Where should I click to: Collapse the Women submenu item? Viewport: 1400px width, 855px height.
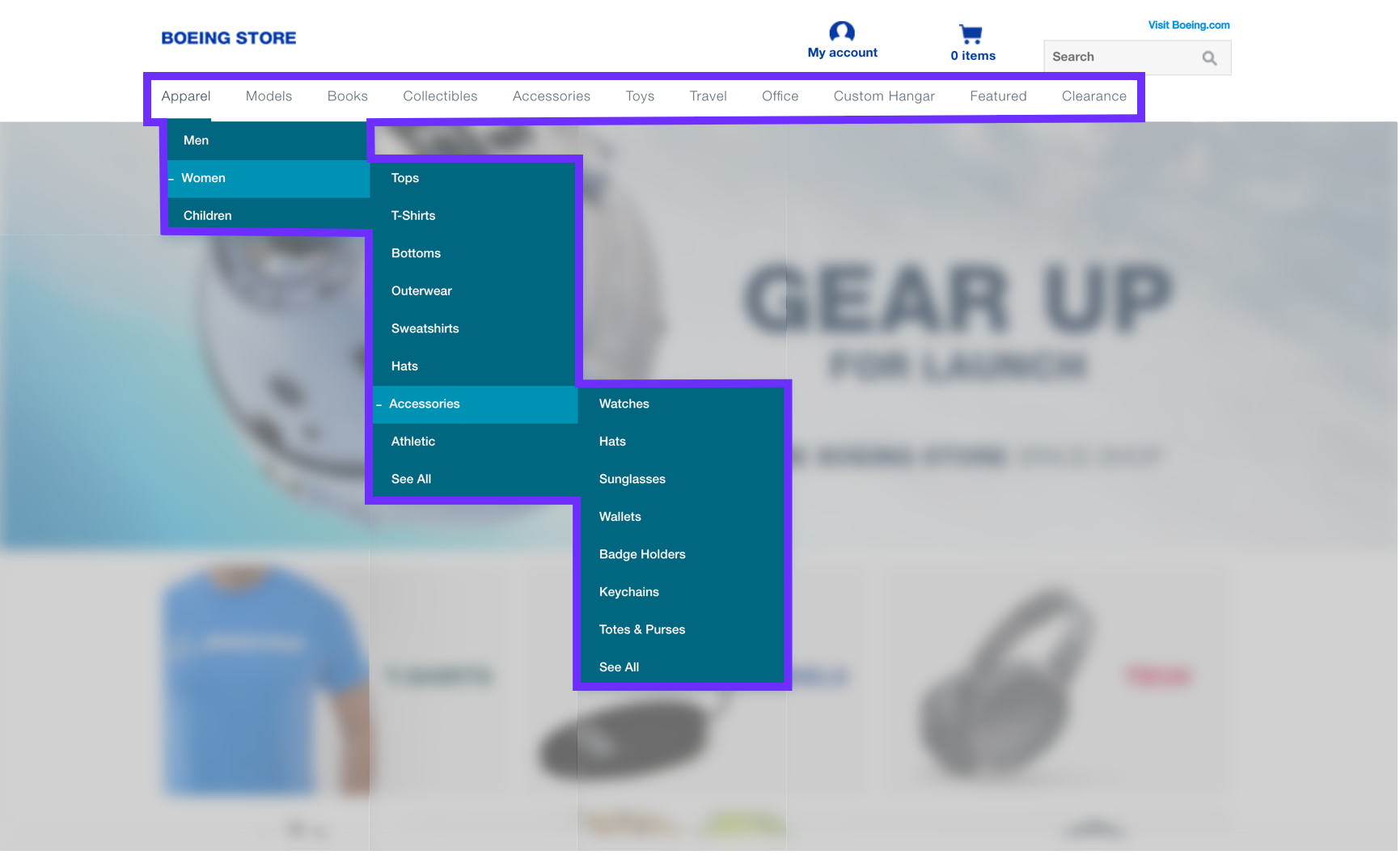pos(269,179)
